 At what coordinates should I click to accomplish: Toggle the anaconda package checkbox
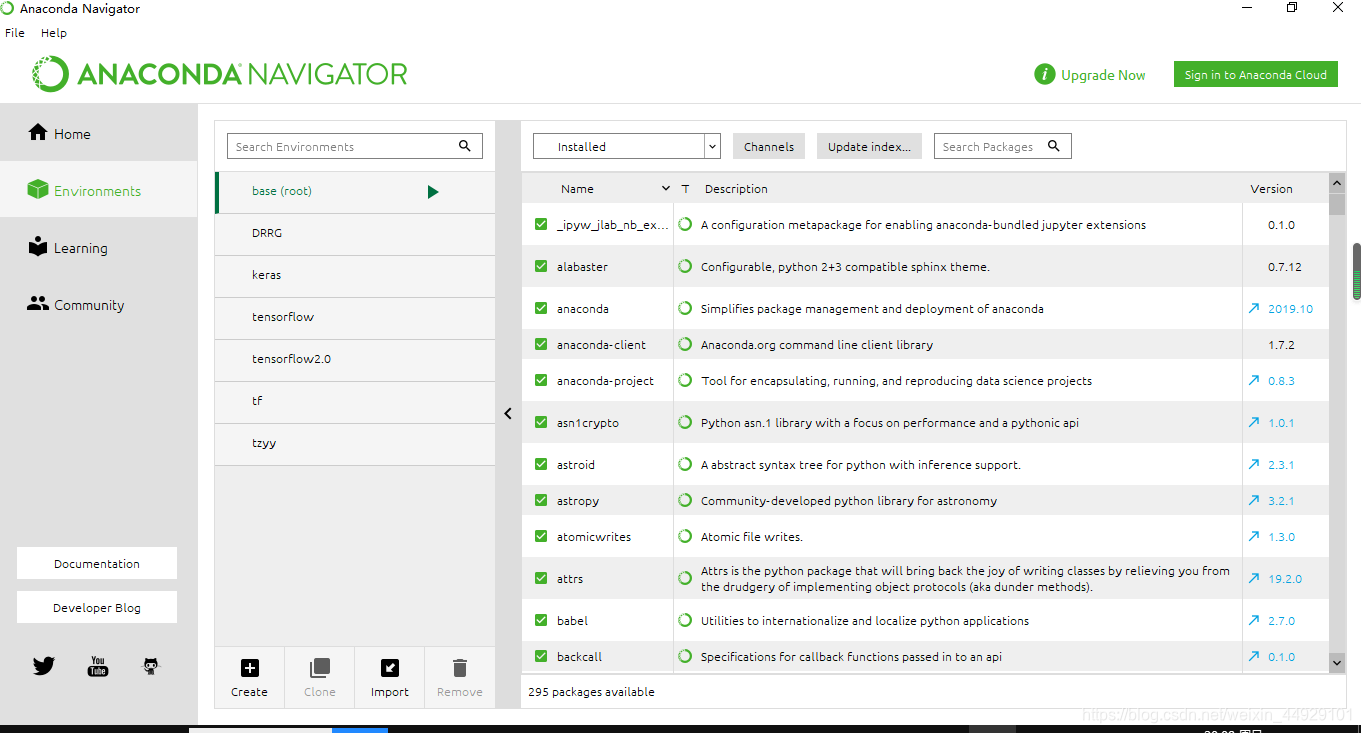click(x=541, y=309)
